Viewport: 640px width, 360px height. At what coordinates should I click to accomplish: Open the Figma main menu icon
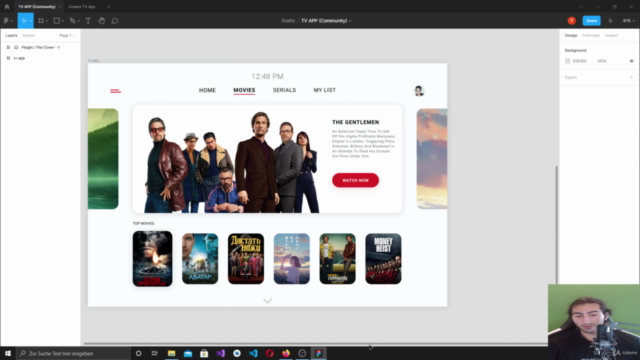[x=6, y=21]
